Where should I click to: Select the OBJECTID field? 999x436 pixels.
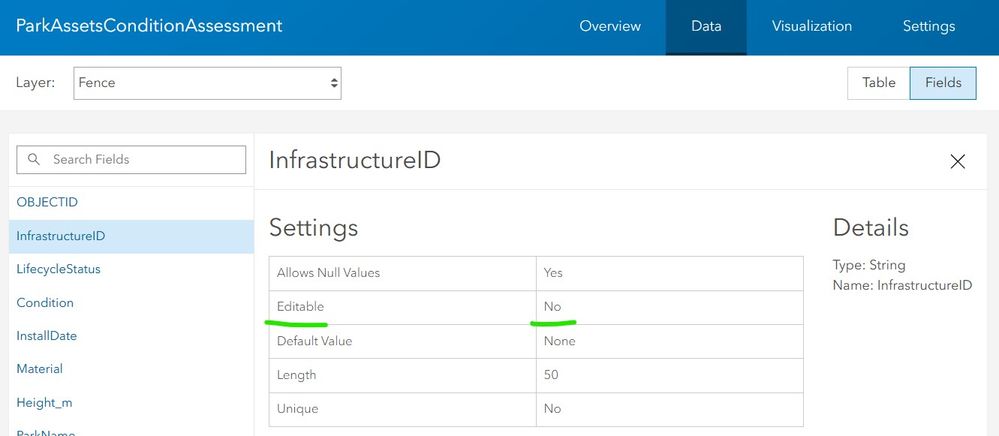click(x=47, y=202)
